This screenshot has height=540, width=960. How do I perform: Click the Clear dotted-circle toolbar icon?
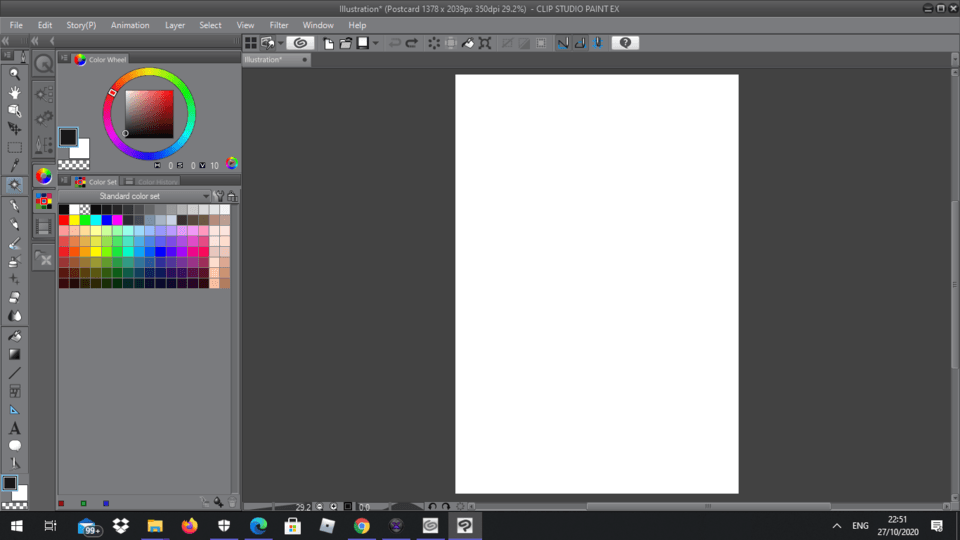click(434, 43)
